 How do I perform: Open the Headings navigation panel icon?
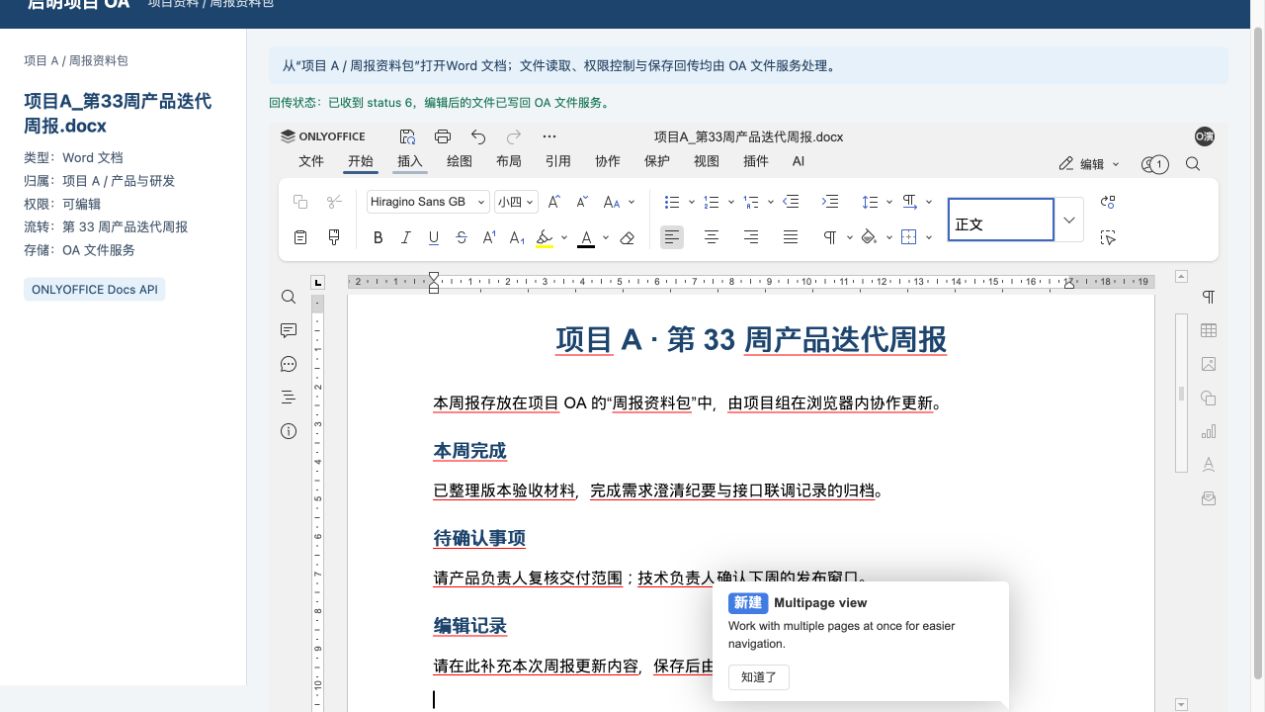tap(288, 397)
